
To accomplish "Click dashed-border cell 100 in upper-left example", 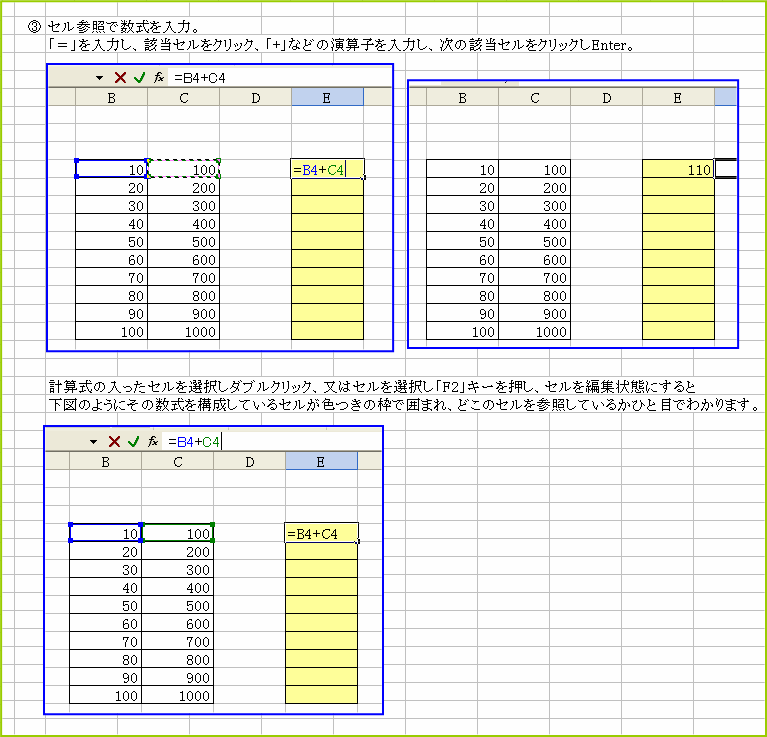I will 183,169.
